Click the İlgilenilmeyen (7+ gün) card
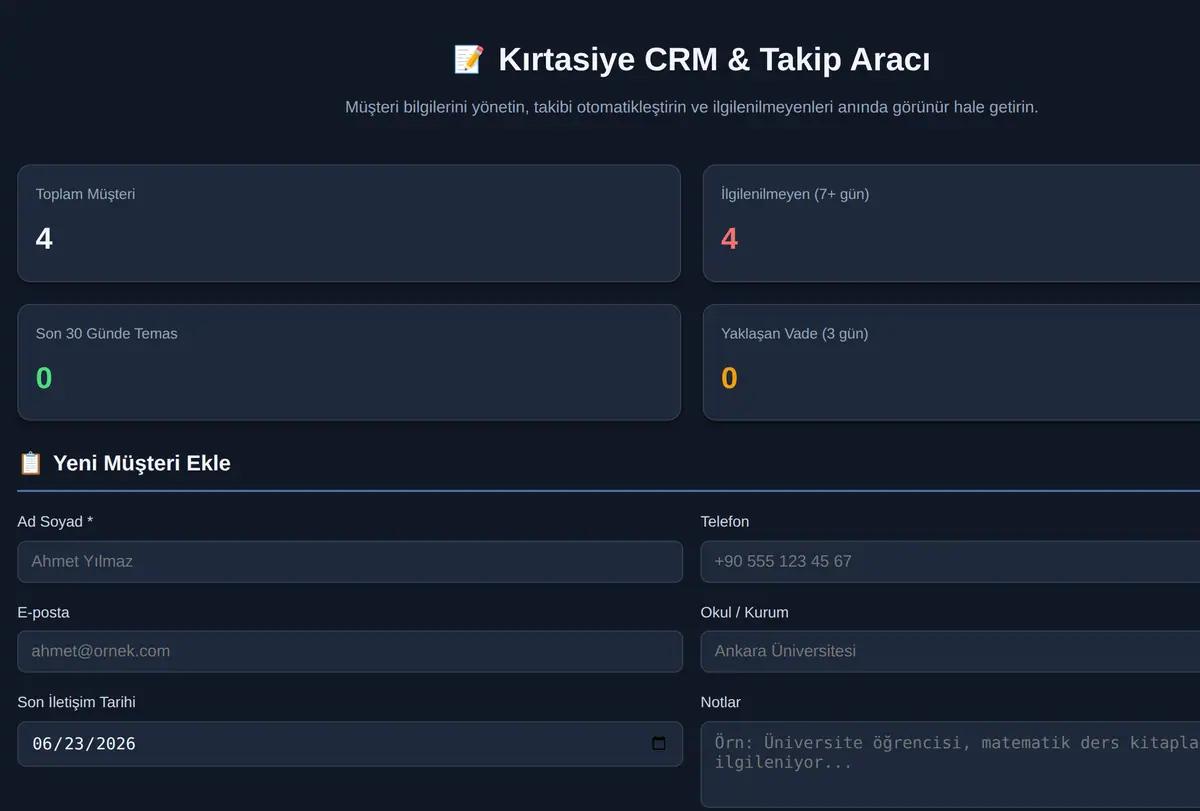 951,223
